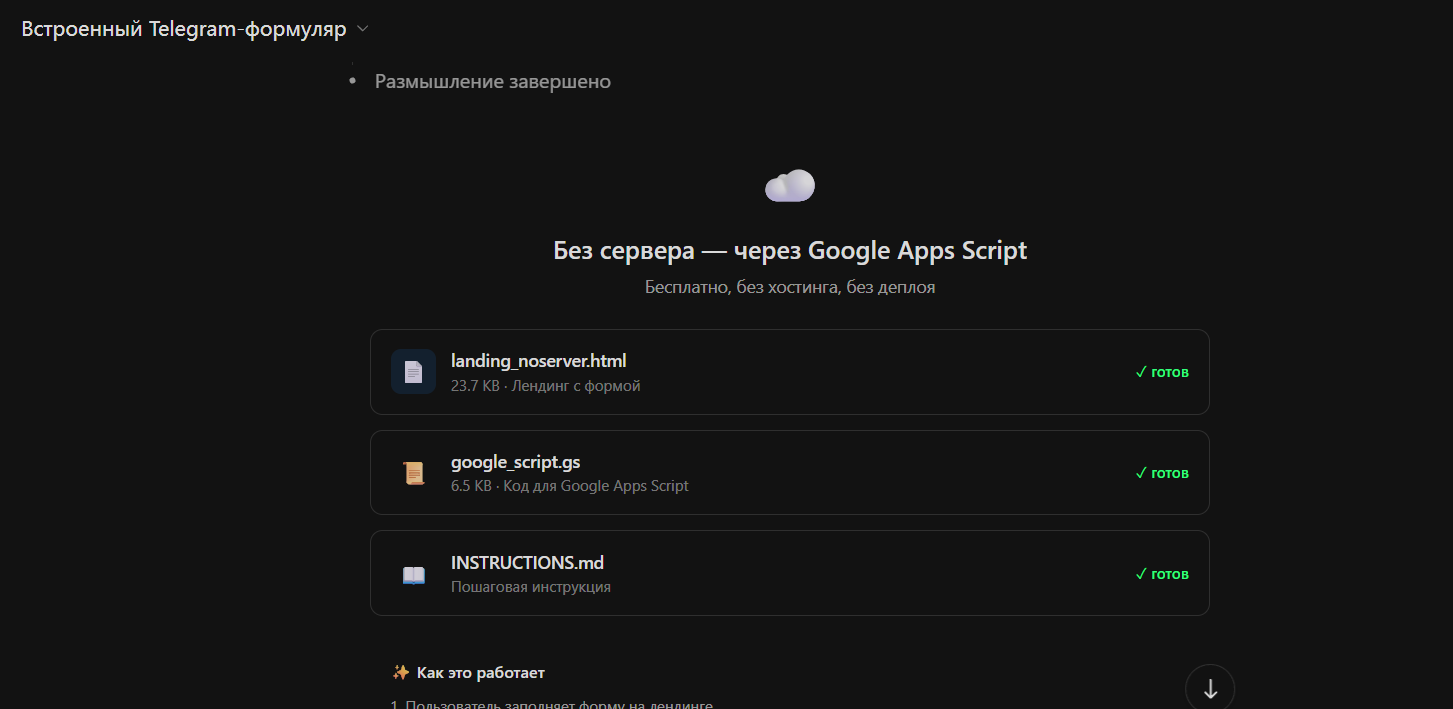
Task: Click the Как это работает heading
Action: pos(481,673)
